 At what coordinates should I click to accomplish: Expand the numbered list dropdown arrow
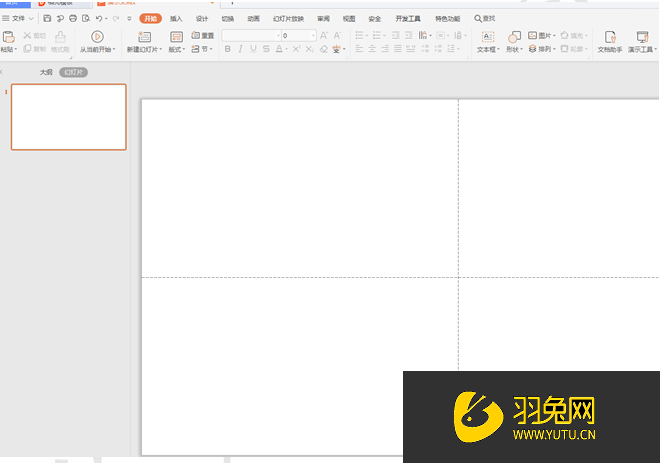pyautogui.click(x=384, y=36)
